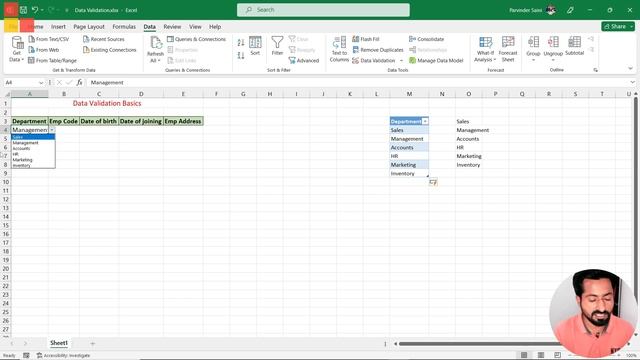Click Quick Analysis icon below table
640x360 pixels.
tap(433, 182)
